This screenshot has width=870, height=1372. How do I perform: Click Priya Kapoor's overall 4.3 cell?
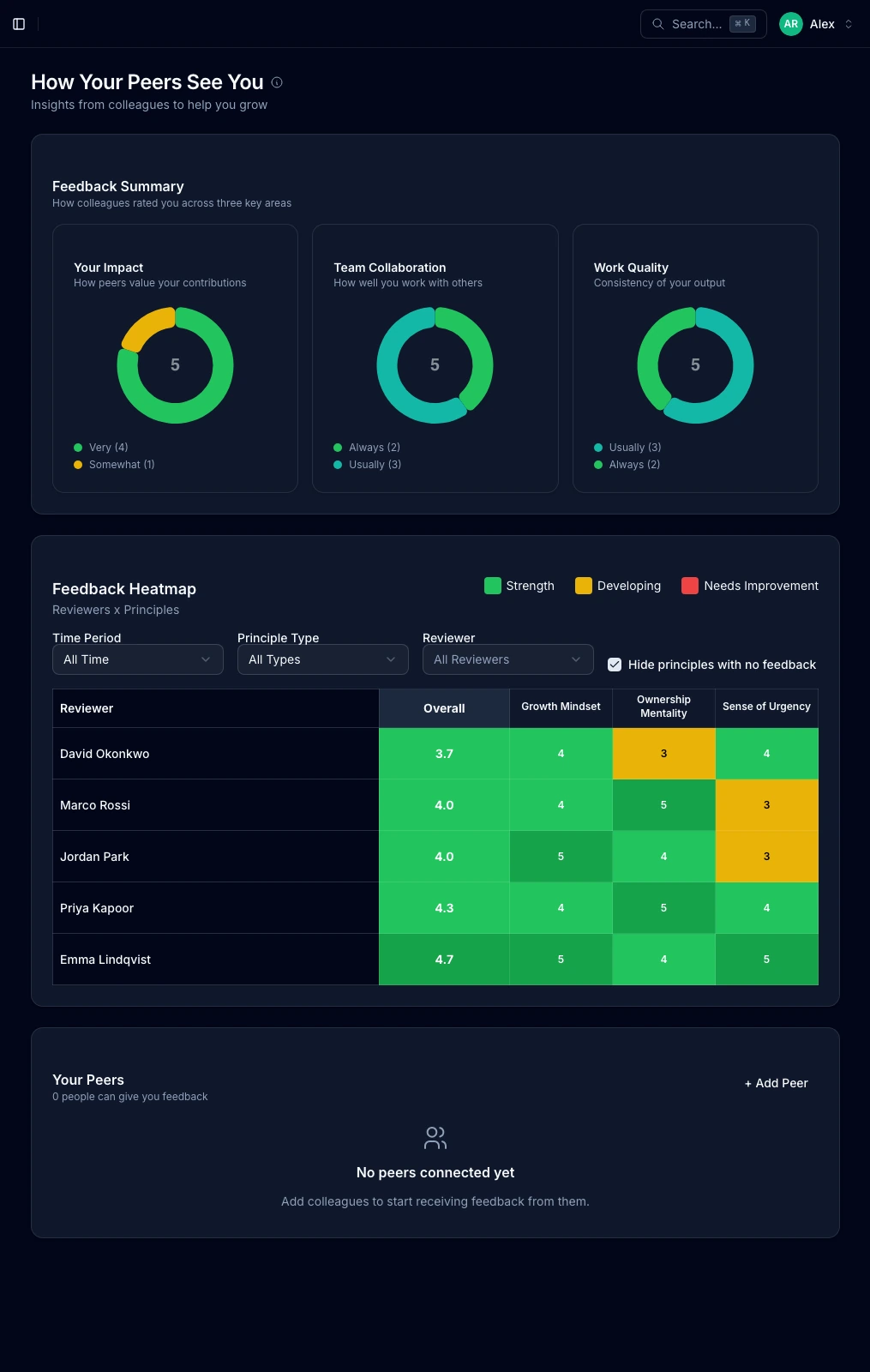tap(444, 908)
